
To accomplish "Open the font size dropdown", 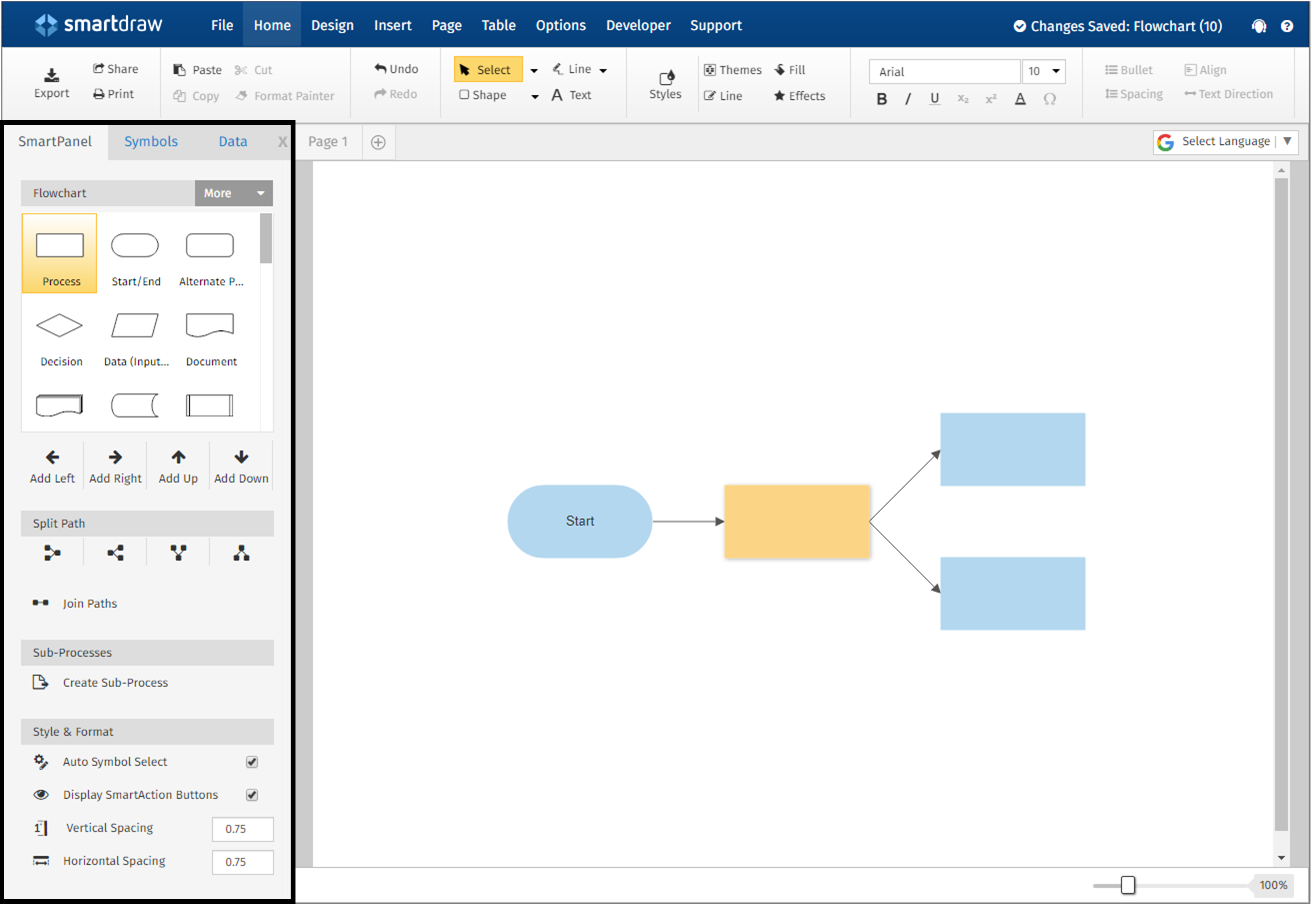I will [x=1055, y=71].
